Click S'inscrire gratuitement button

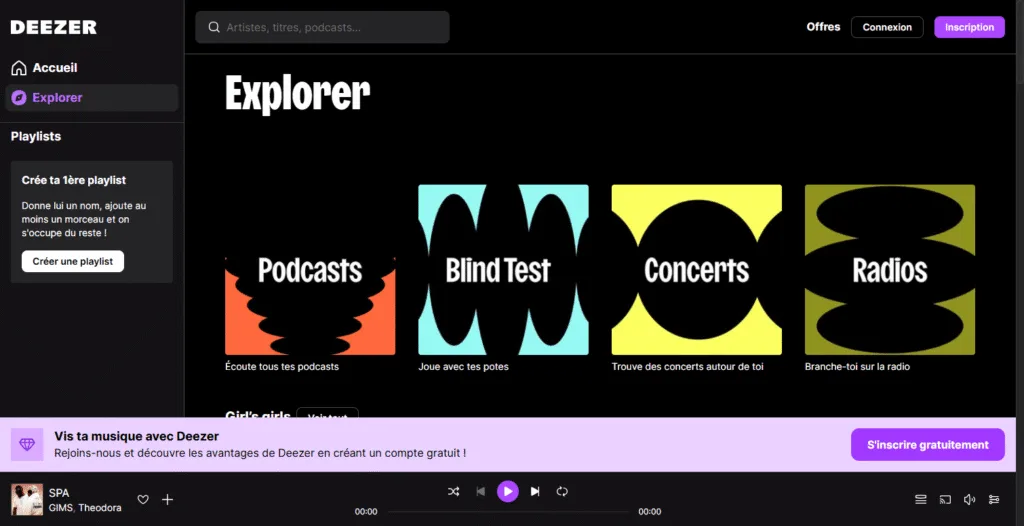pyautogui.click(x=927, y=445)
